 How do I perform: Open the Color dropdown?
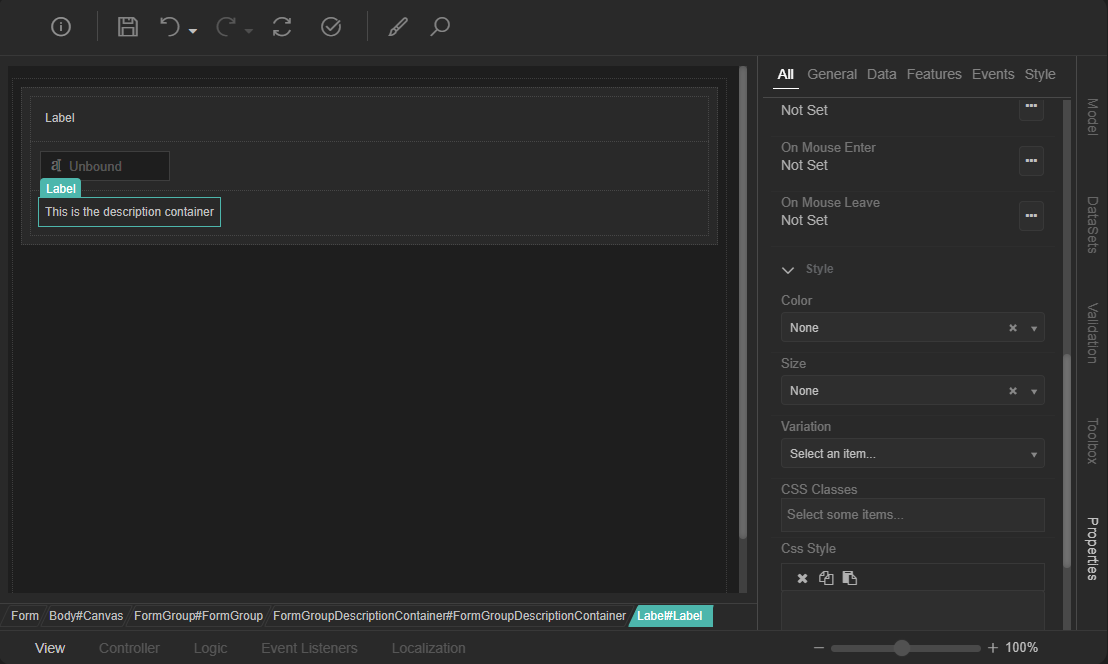(x=1034, y=328)
